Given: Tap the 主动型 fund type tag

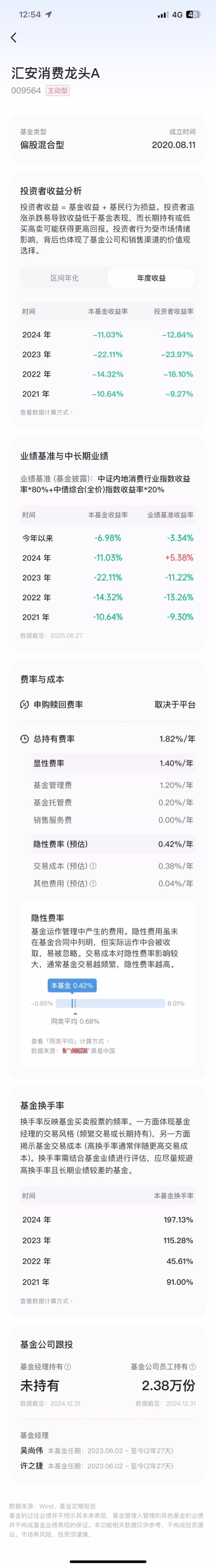Looking at the screenshot, I should (57, 91).
